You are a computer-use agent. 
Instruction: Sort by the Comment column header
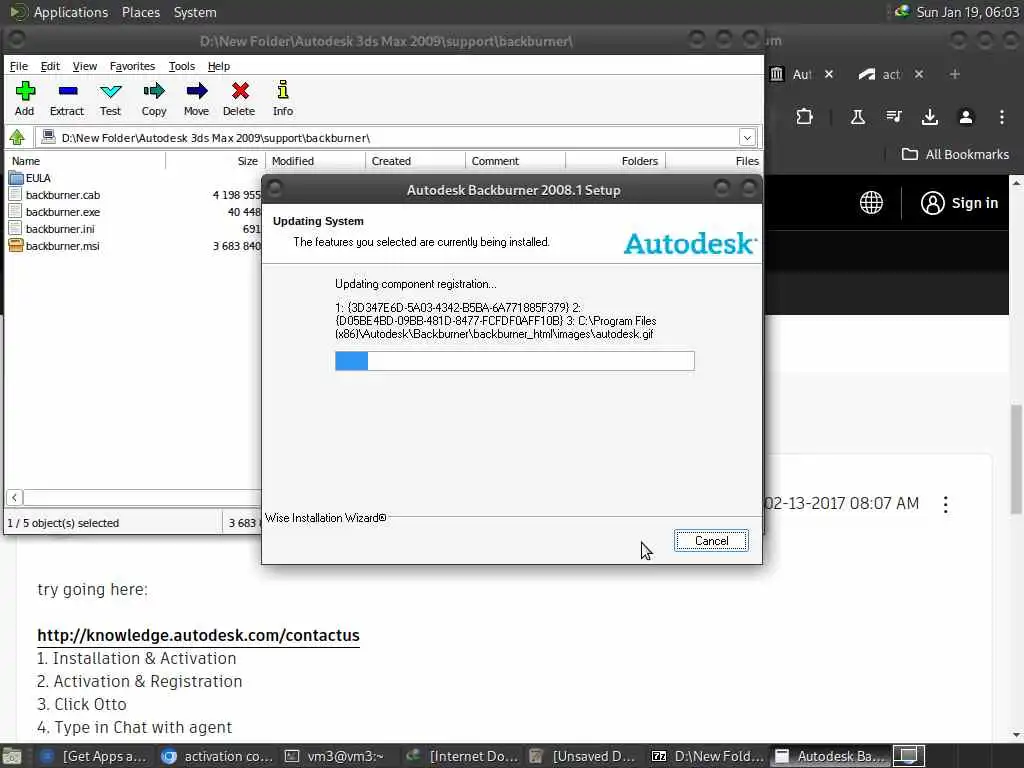[515, 161]
